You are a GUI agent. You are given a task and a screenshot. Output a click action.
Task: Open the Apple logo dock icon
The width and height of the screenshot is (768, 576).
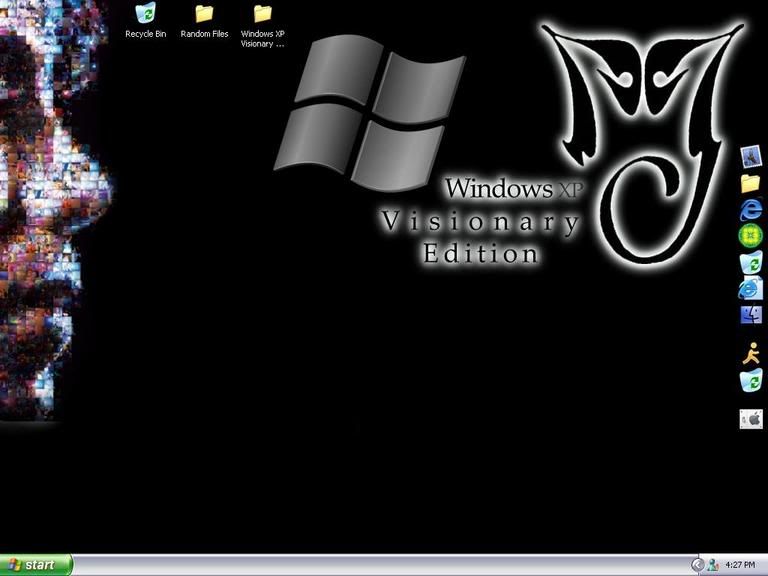pos(751,419)
